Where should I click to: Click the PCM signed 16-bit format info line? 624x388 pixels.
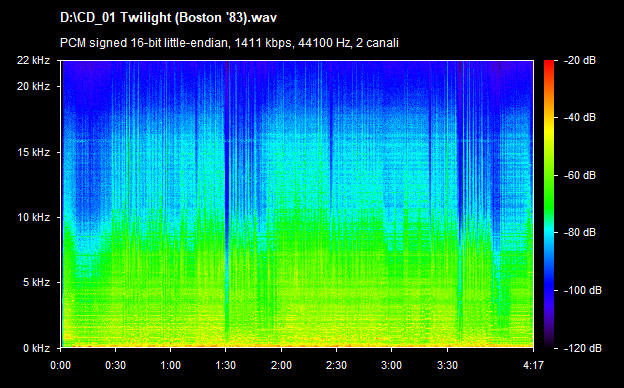[x=229, y=43]
